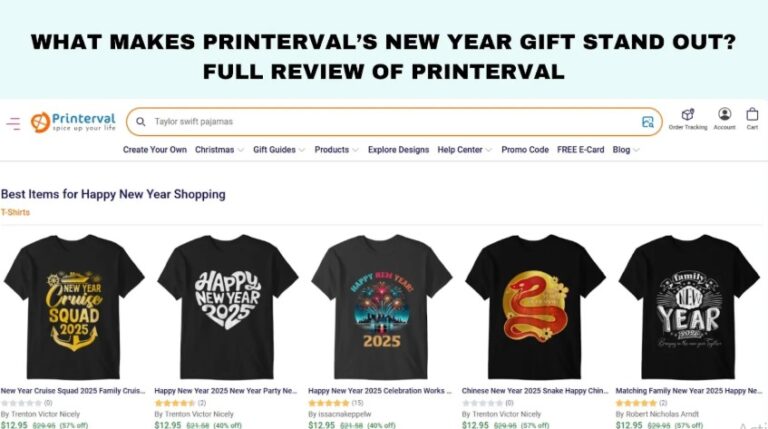Image resolution: width=768 pixels, height=429 pixels.
Task: Open image search camera icon
Action: tap(648, 122)
